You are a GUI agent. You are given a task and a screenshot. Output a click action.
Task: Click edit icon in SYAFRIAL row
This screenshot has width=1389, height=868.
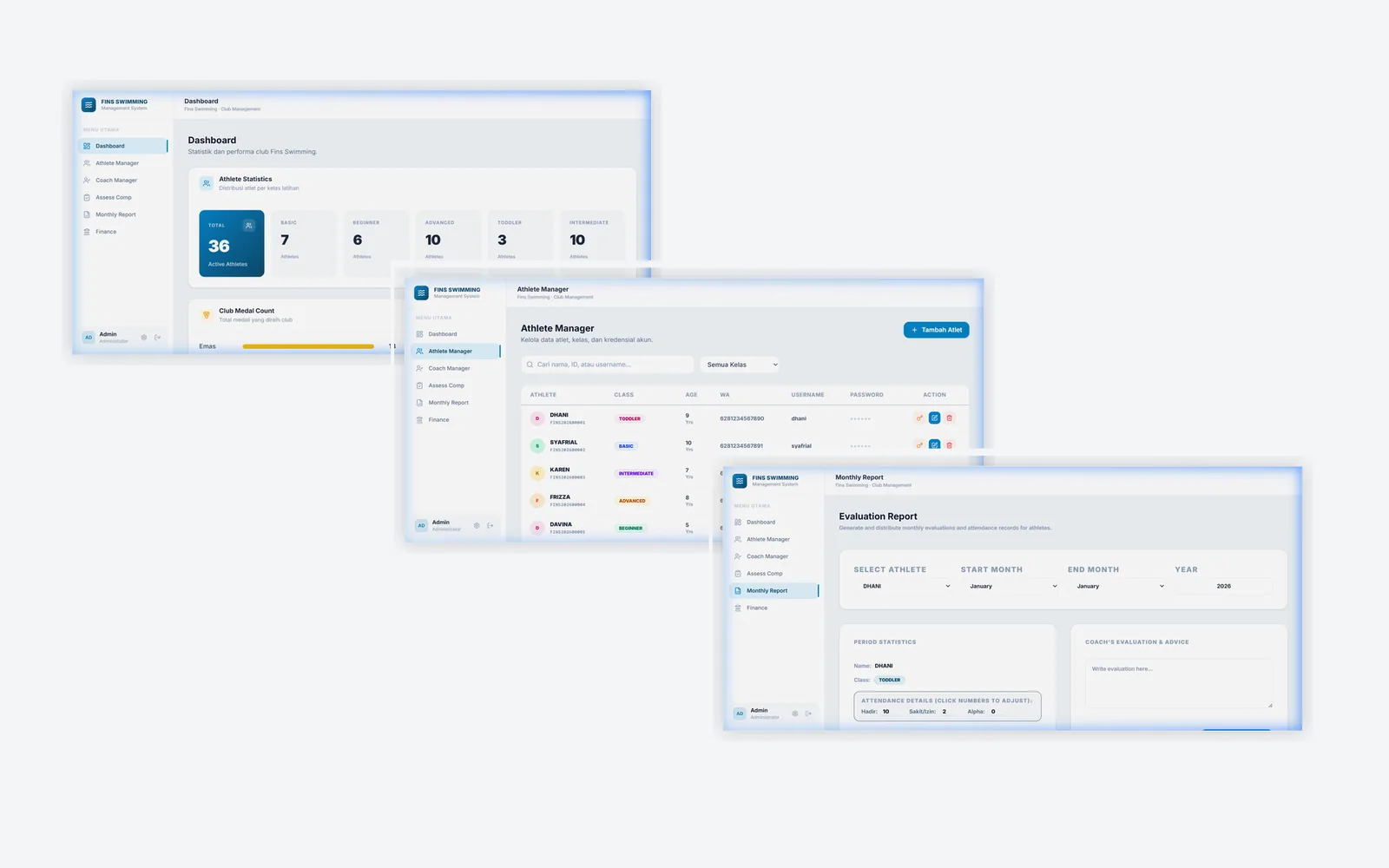(x=934, y=445)
